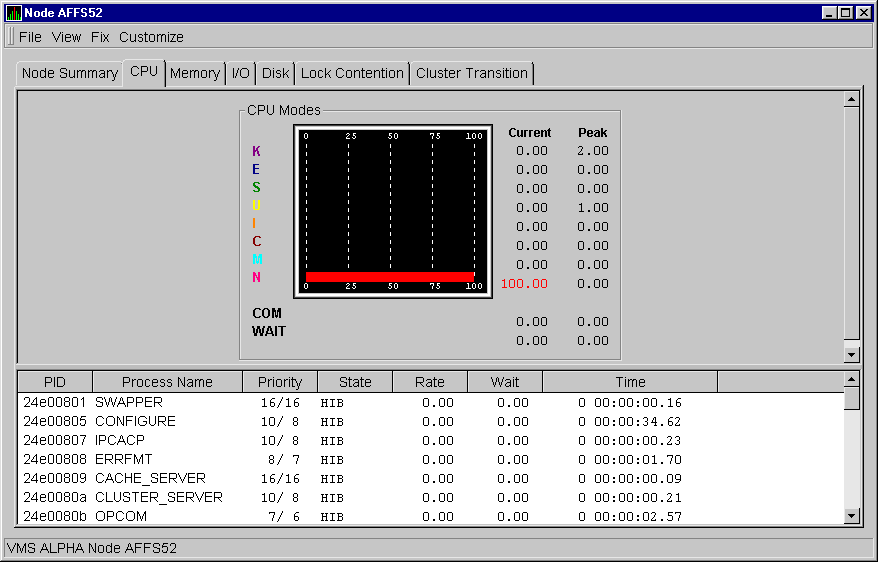Image resolution: width=878 pixels, height=562 pixels.
Task: Open the Fix menu
Action: 100,37
